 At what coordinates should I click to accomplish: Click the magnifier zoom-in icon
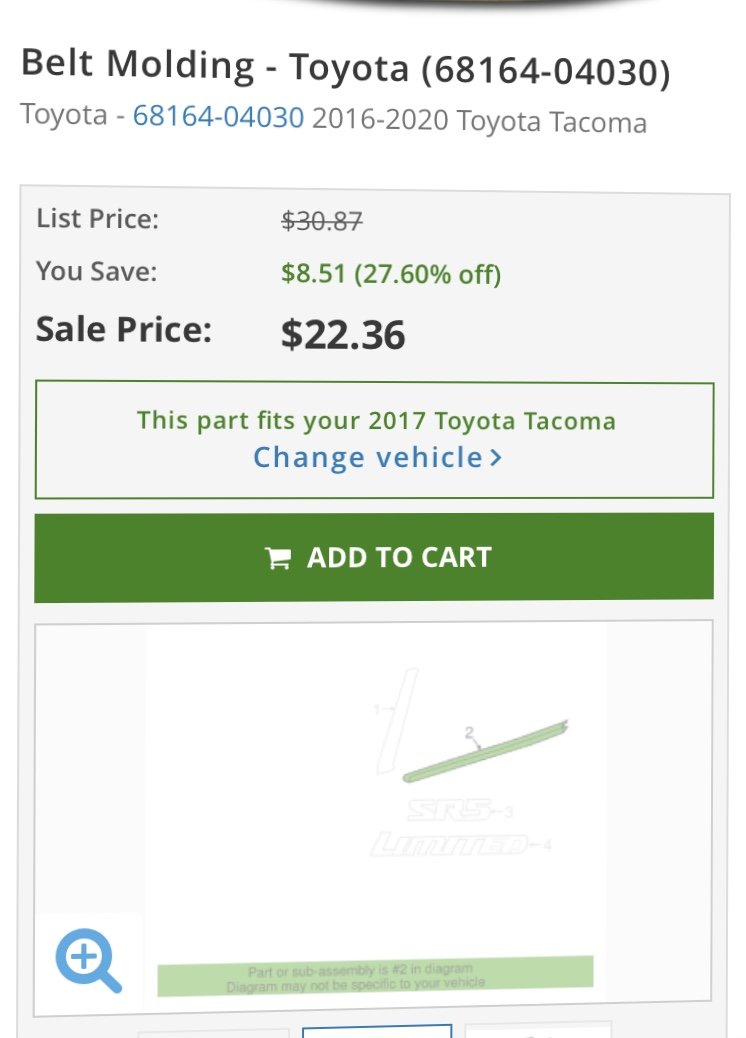pos(88,959)
